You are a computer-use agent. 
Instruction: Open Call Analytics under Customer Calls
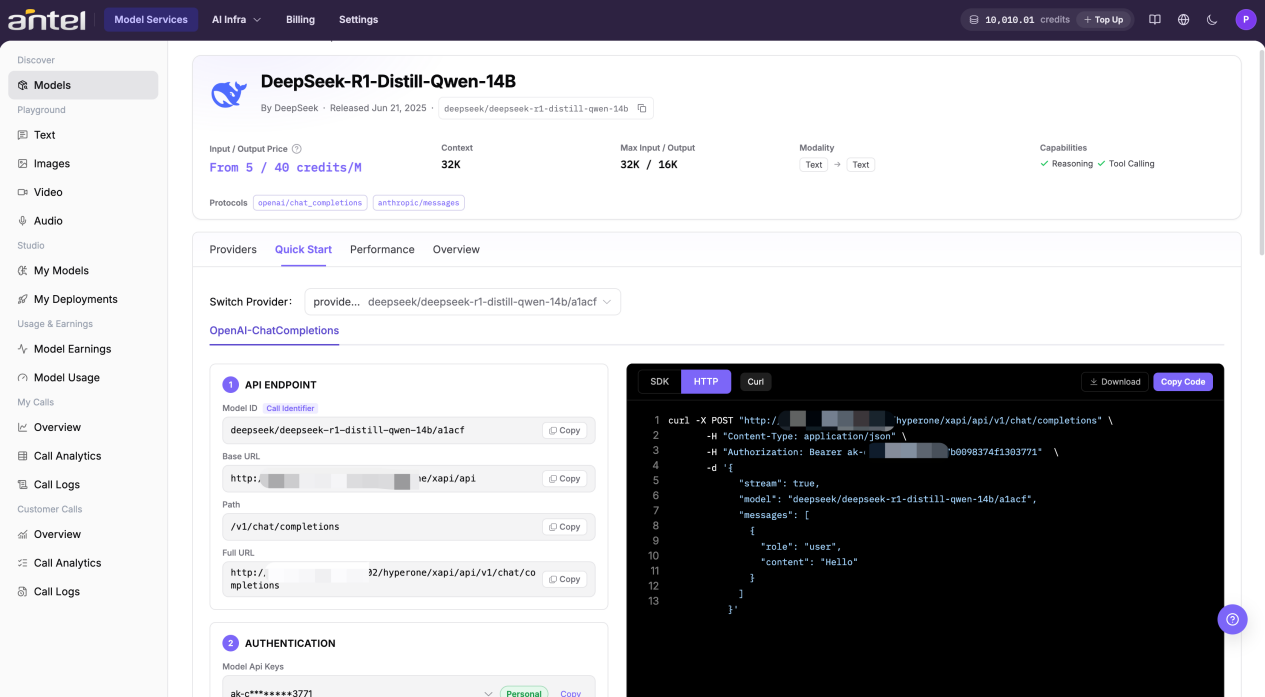click(83, 563)
